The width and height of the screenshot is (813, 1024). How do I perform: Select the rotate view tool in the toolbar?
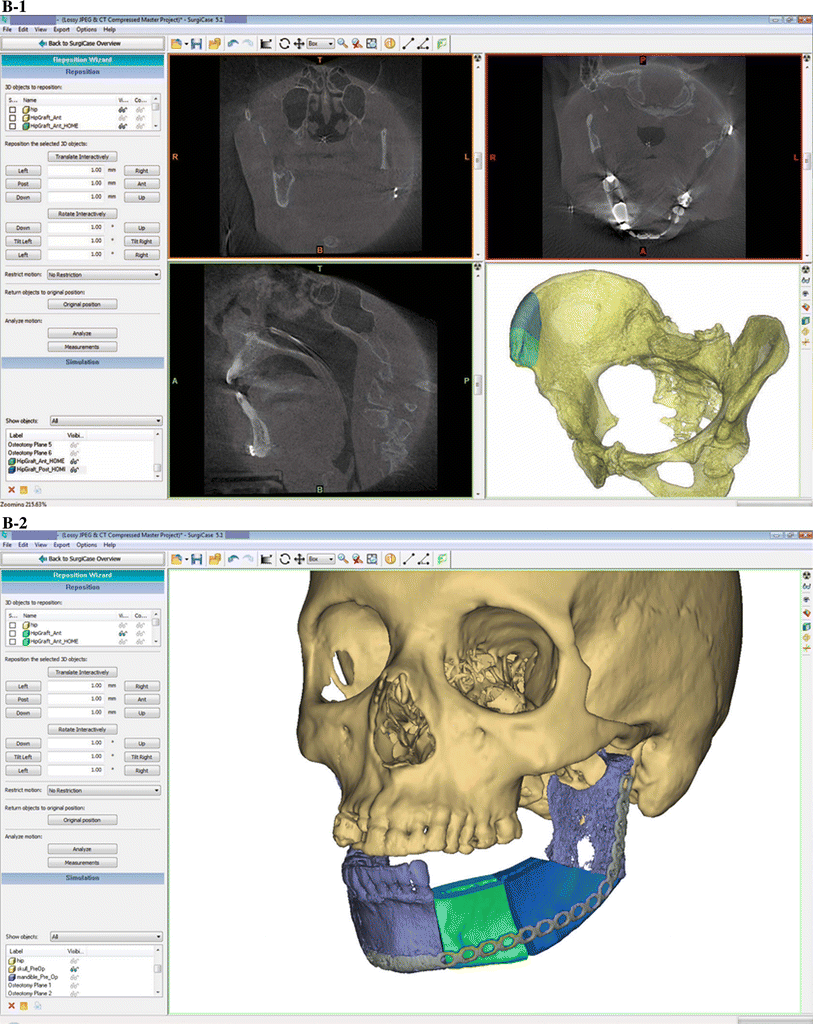click(285, 43)
